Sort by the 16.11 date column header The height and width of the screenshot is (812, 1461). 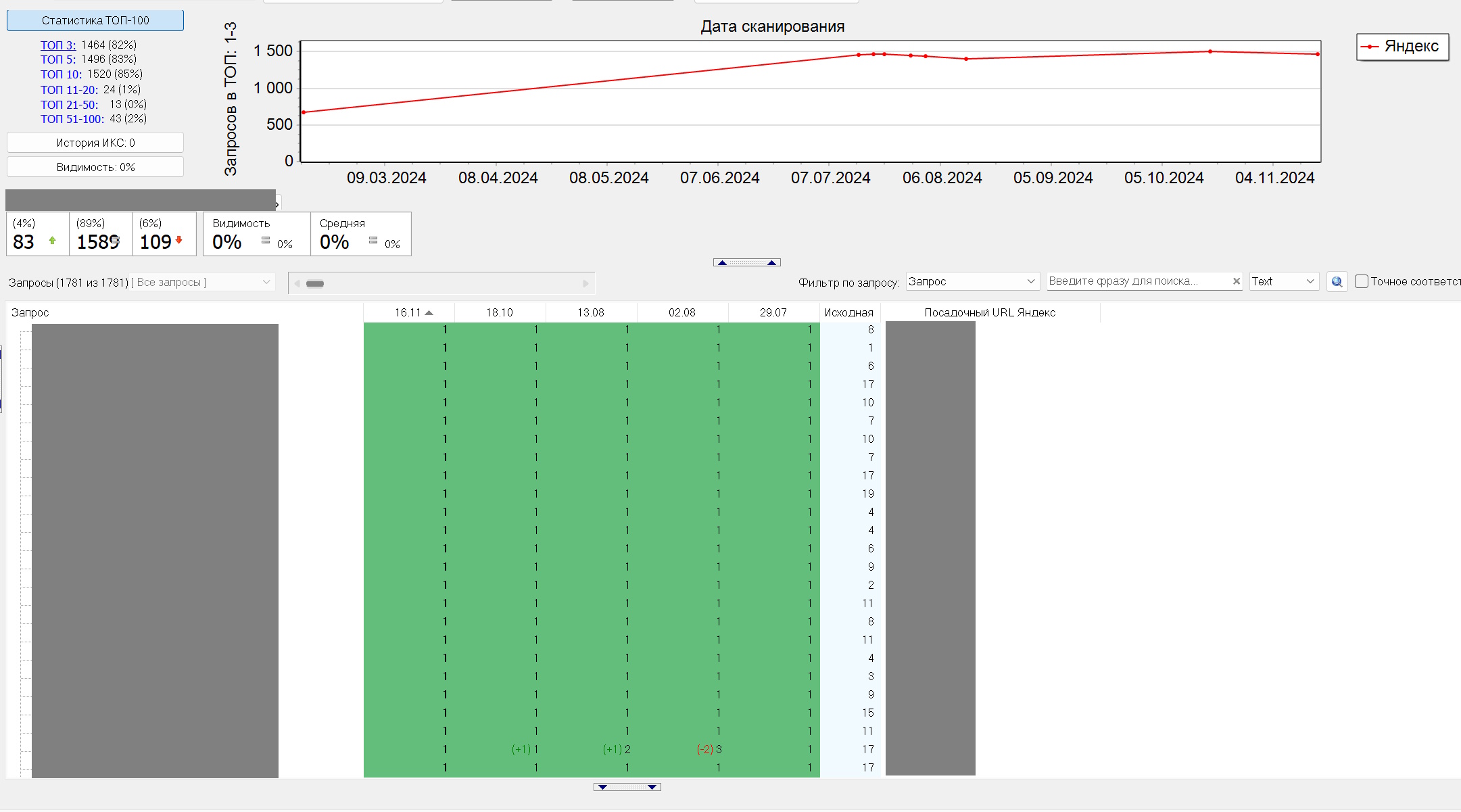point(409,312)
